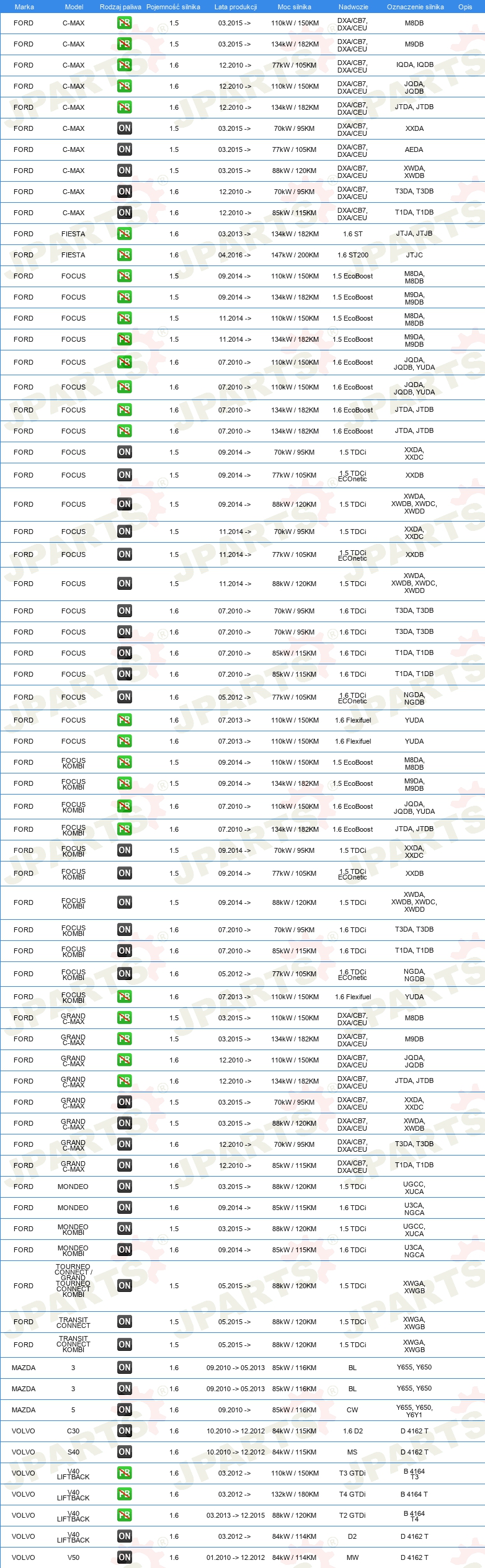Click diesel ON icon in TOURNEO CONNECT row

coord(125,1286)
